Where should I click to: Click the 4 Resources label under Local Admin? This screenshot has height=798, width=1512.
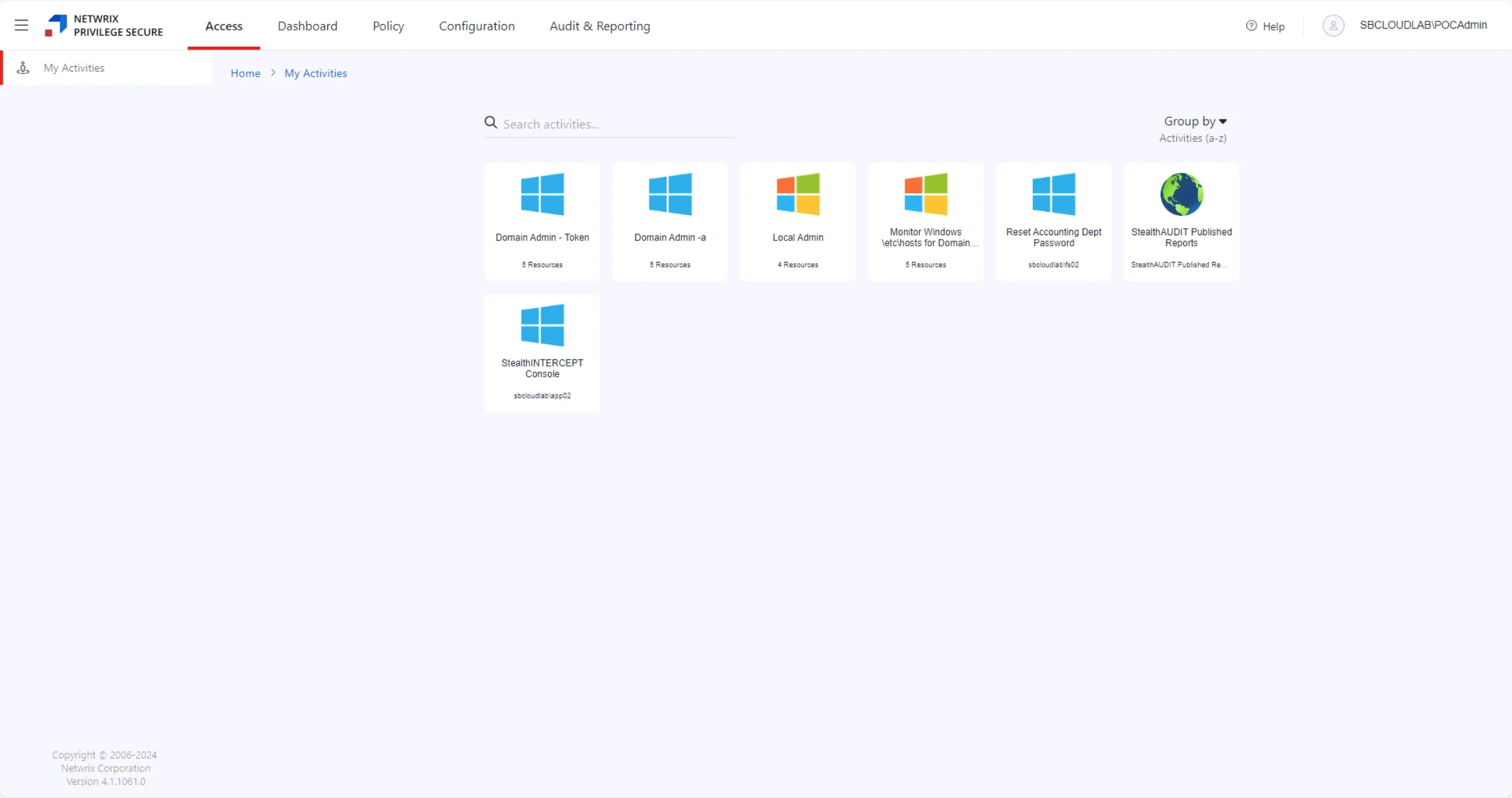(798, 264)
